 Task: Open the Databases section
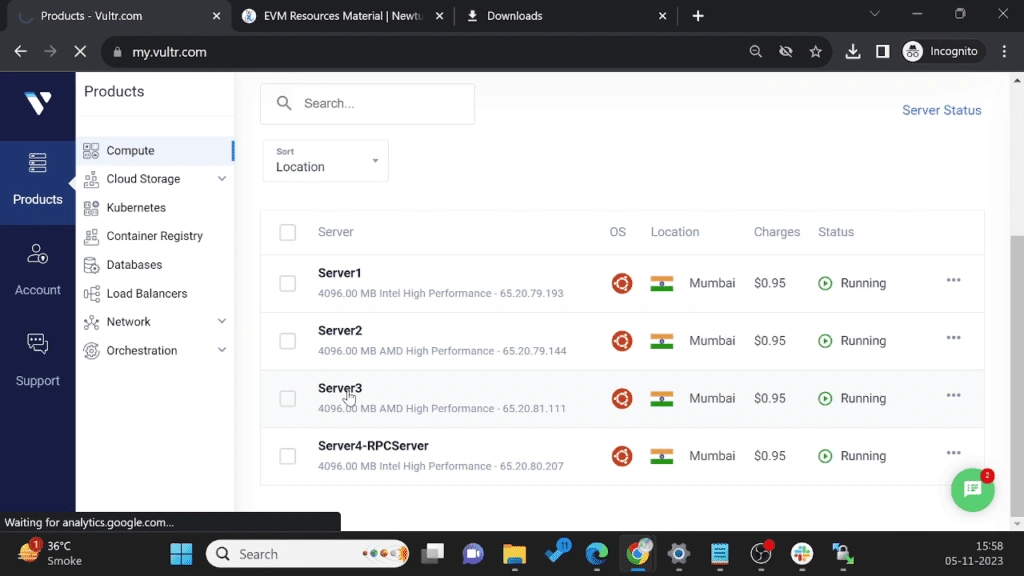point(136,264)
